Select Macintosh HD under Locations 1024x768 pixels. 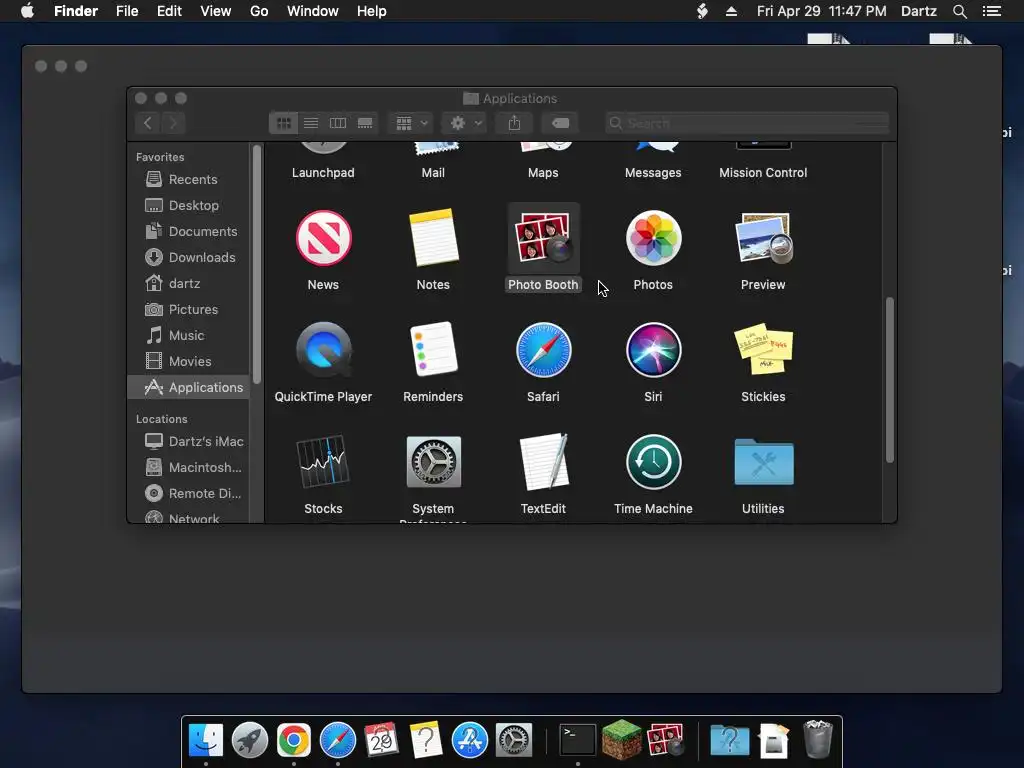(x=188, y=468)
